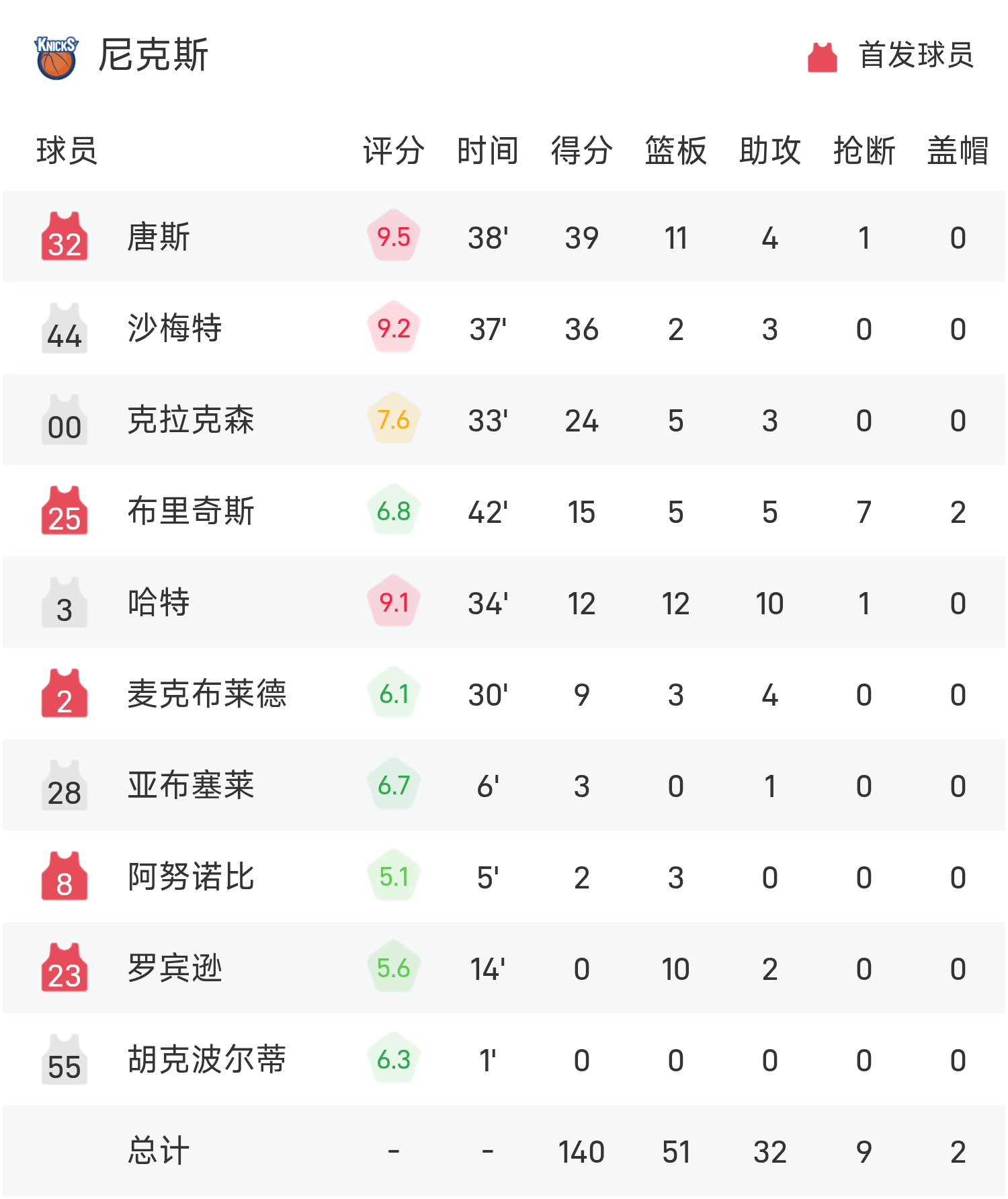
Task: Click the Knicks team logo
Action: click(56, 57)
